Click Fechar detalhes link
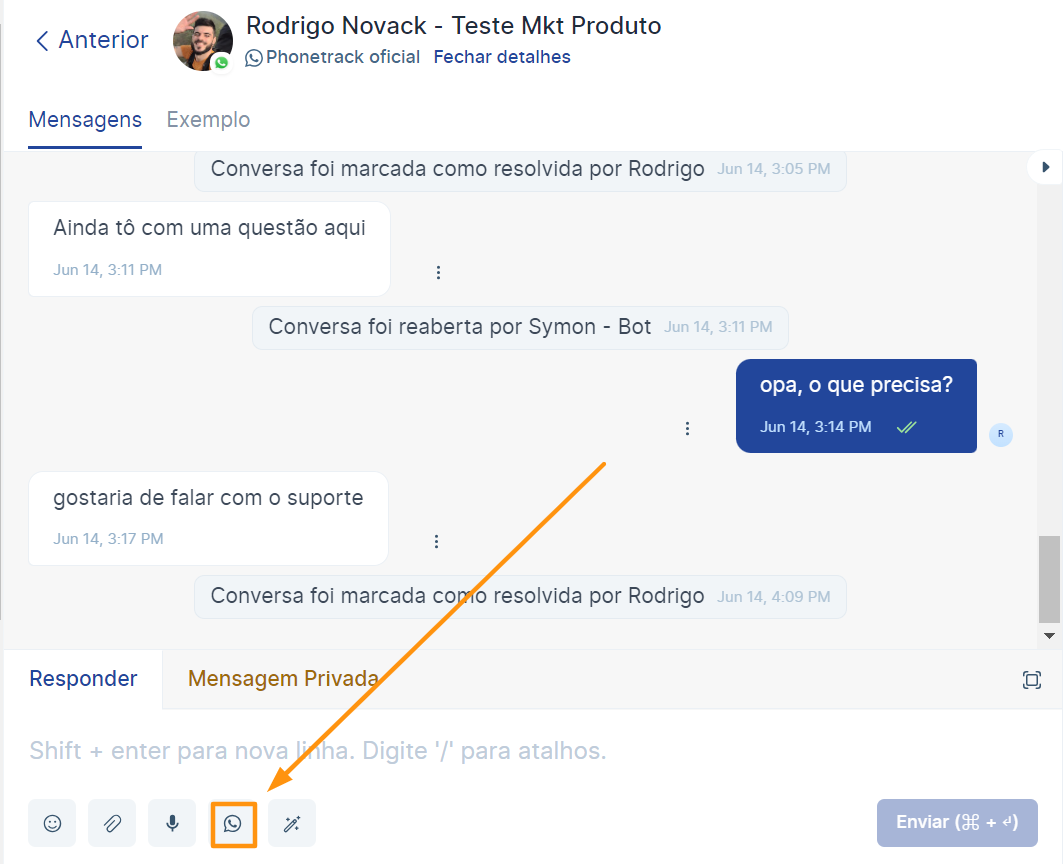The height and width of the screenshot is (864, 1063). point(502,57)
